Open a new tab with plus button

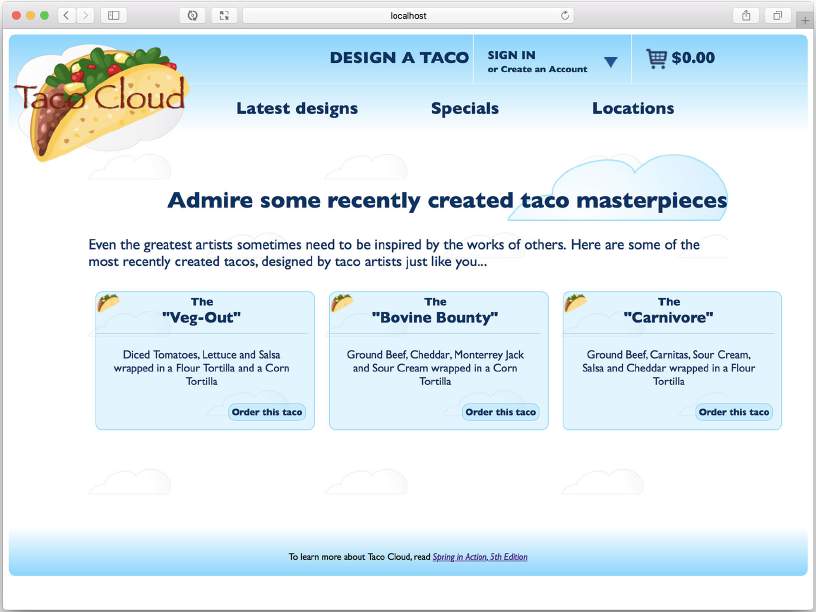[x=804, y=20]
